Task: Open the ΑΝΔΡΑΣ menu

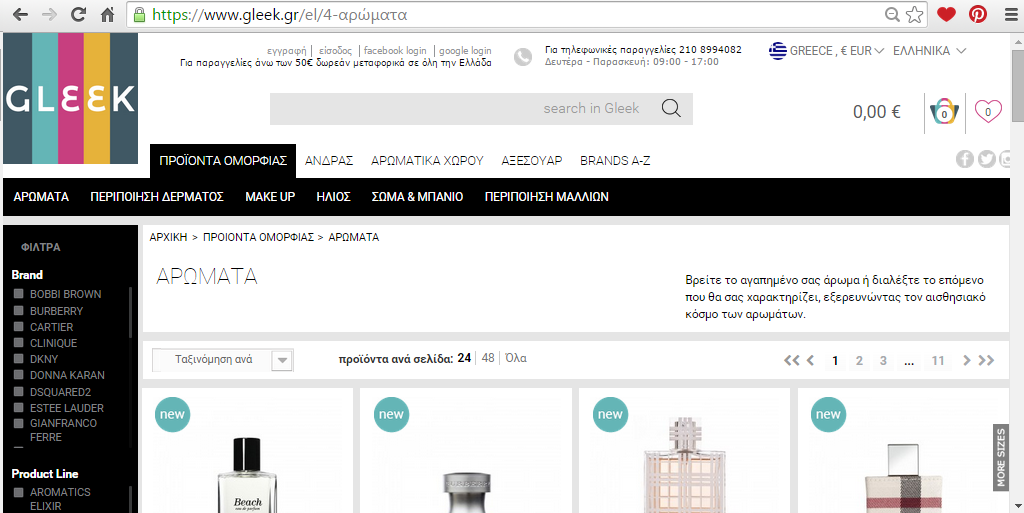Action: 328,161
